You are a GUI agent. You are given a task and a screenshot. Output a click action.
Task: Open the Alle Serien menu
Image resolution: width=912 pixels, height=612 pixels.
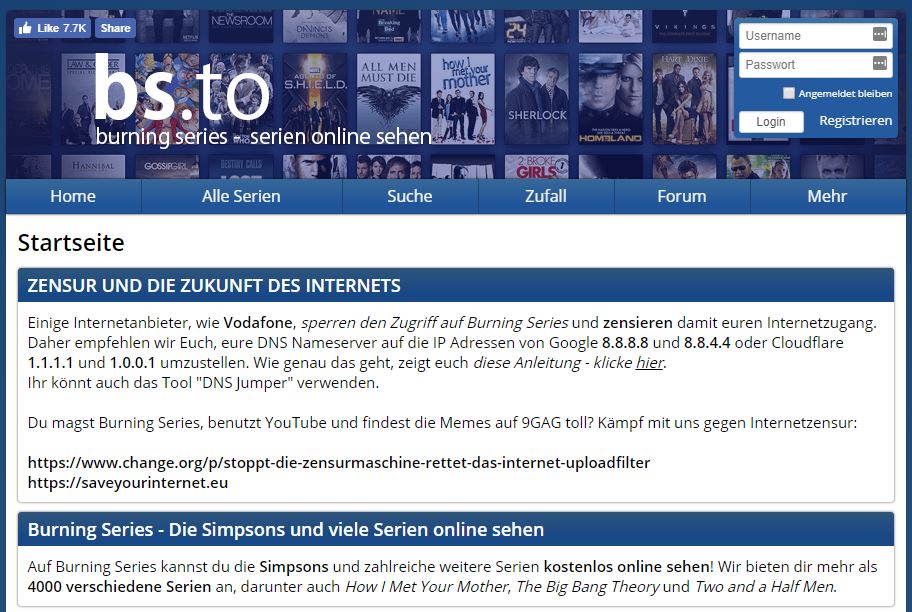[241, 196]
